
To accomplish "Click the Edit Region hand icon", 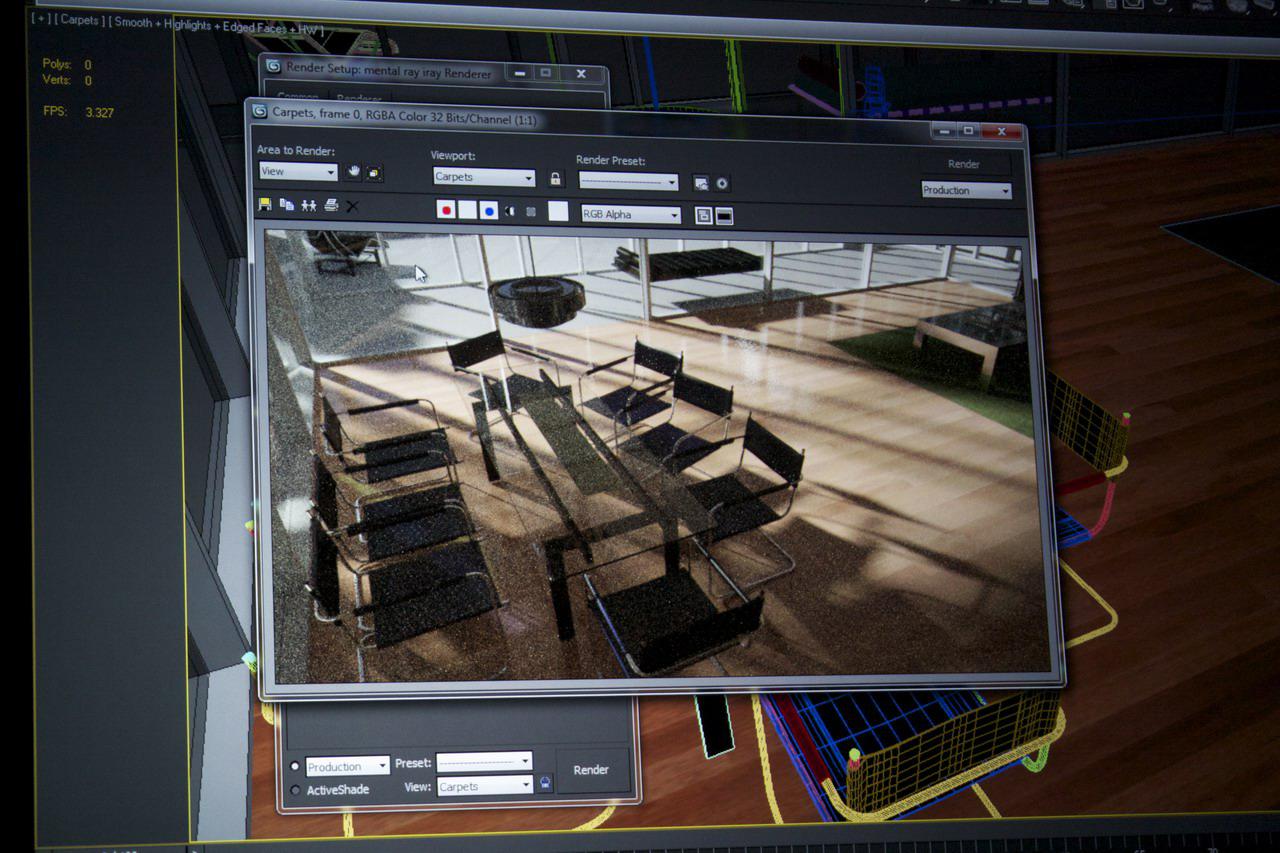I will click(x=354, y=172).
